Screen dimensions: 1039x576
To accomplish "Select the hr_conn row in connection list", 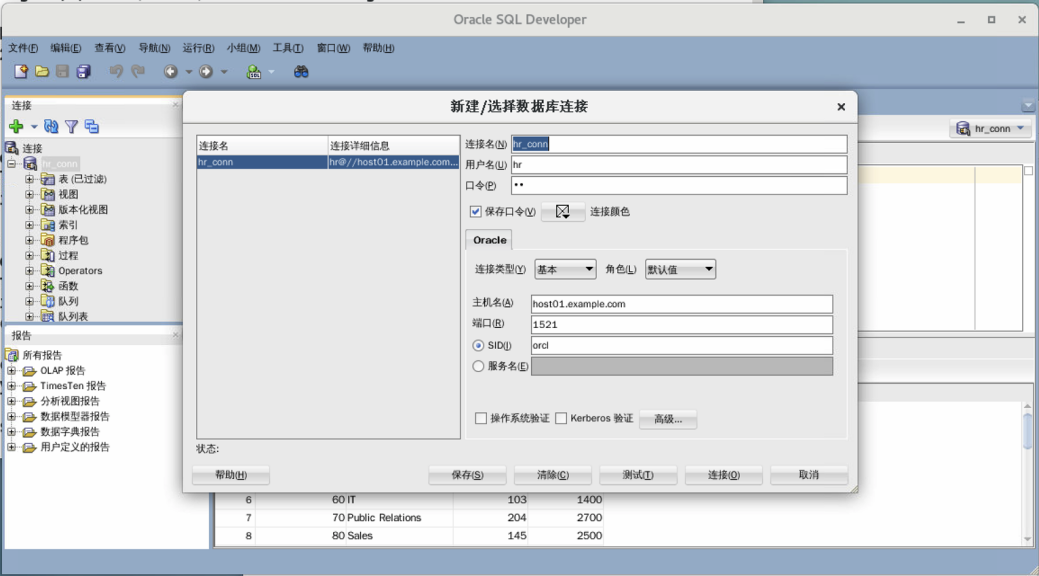I will click(328, 162).
